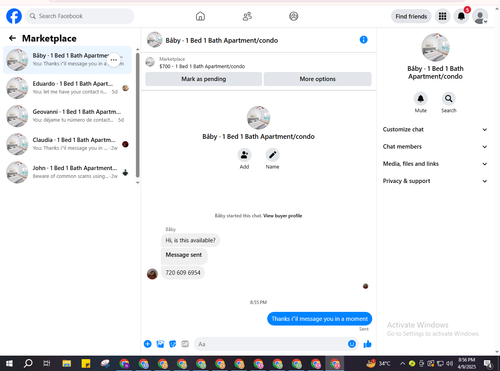This screenshot has height=371, width=500.
Task: Open the Windows Start menu
Action: pos(9,363)
